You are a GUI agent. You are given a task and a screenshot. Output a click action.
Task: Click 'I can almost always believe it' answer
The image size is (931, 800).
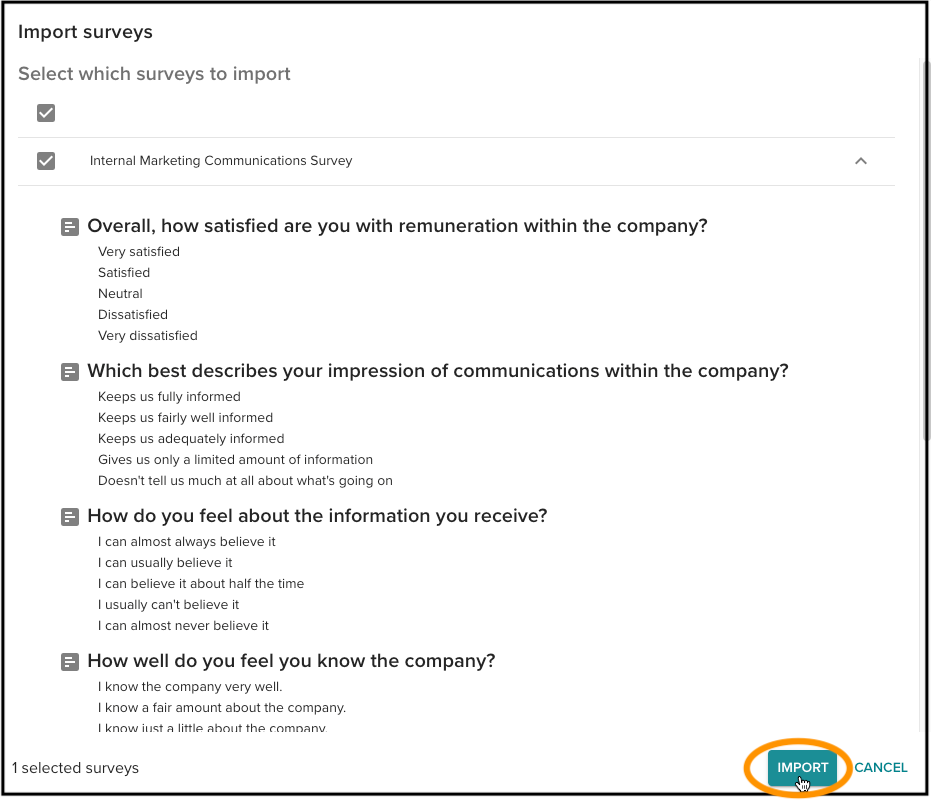186,542
